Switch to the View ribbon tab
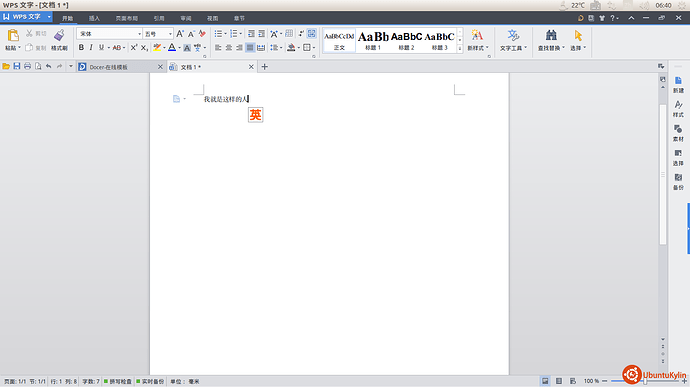690x387 pixels. [213, 18]
